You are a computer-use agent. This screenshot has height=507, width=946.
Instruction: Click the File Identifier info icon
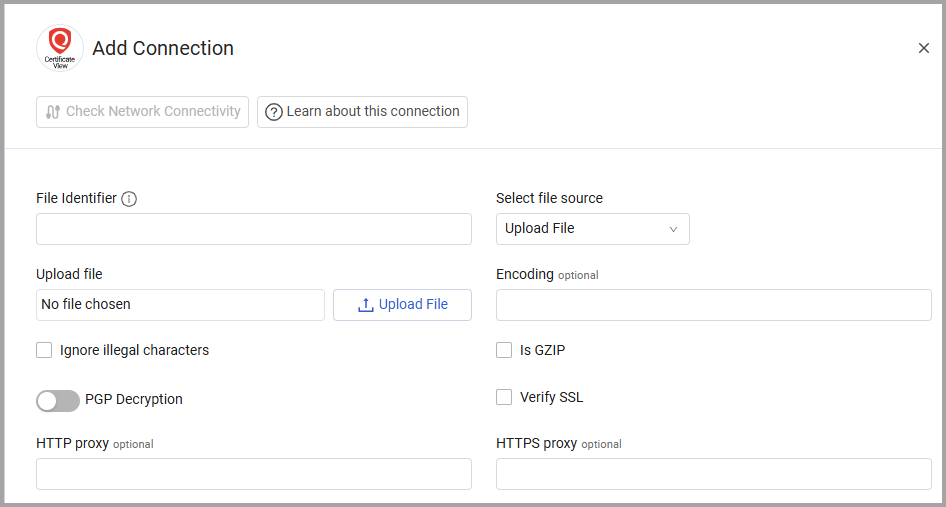(129, 199)
